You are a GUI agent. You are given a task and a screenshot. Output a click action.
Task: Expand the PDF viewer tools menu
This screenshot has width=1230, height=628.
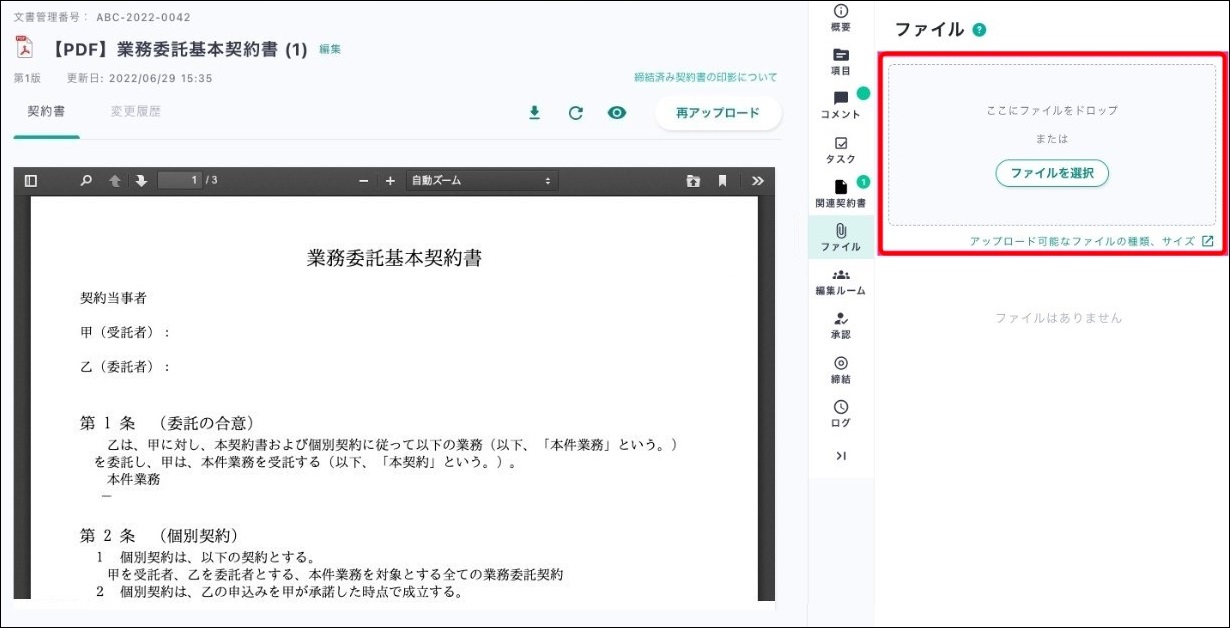pyautogui.click(x=757, y=181)
